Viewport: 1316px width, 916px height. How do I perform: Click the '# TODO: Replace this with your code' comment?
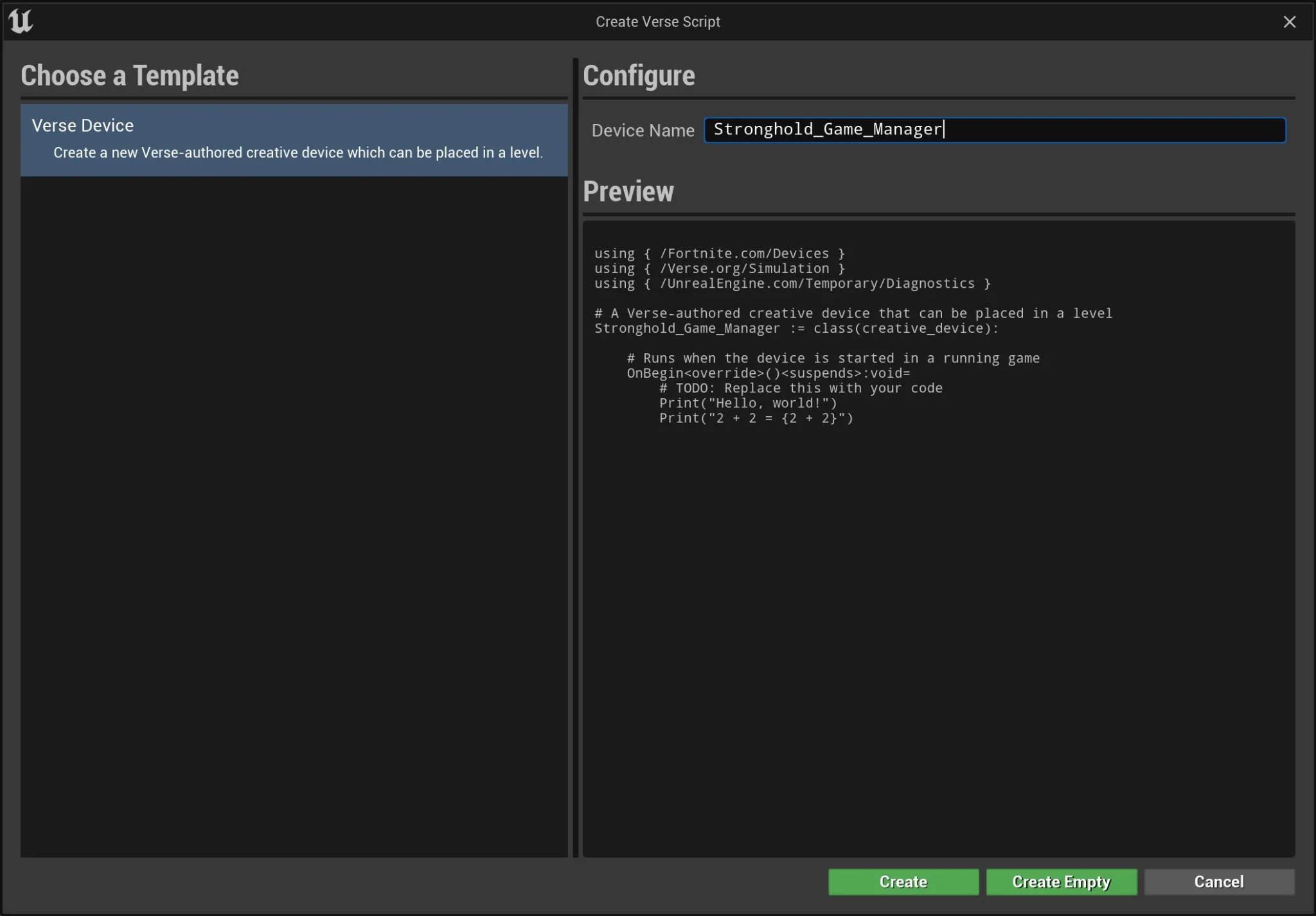801,388
